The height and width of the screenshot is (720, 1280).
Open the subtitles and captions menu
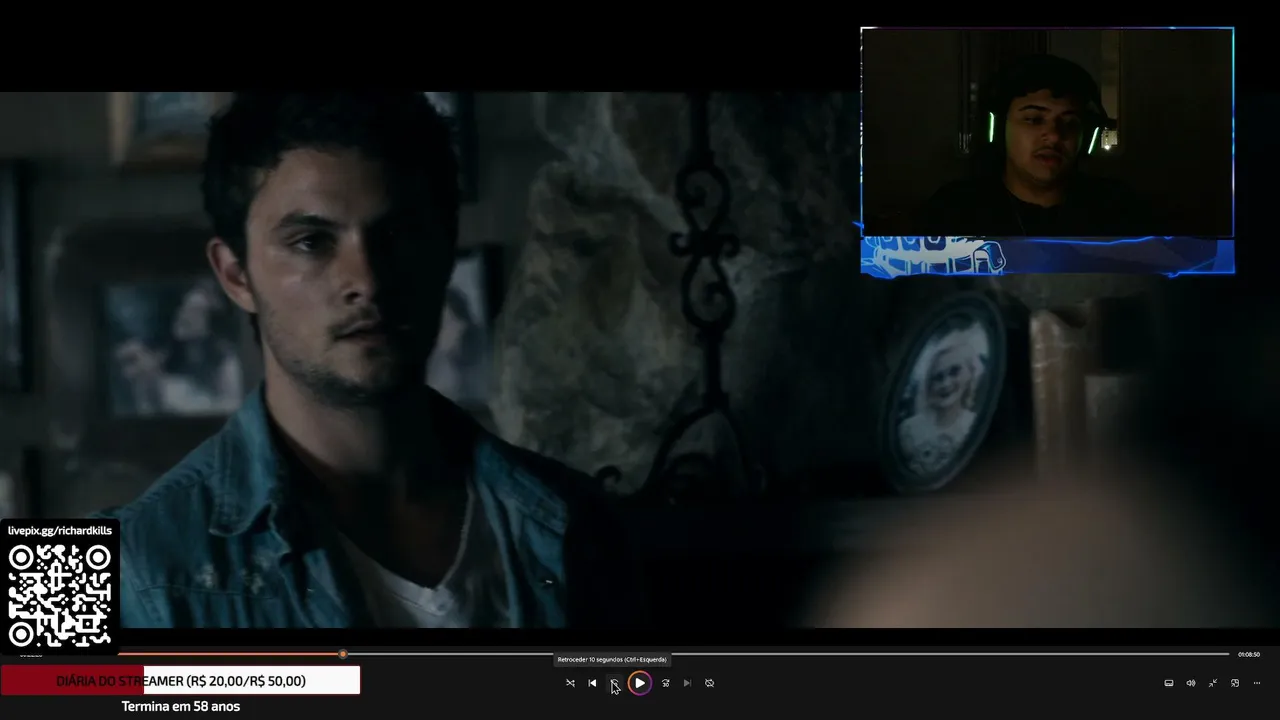(1169, 683)
